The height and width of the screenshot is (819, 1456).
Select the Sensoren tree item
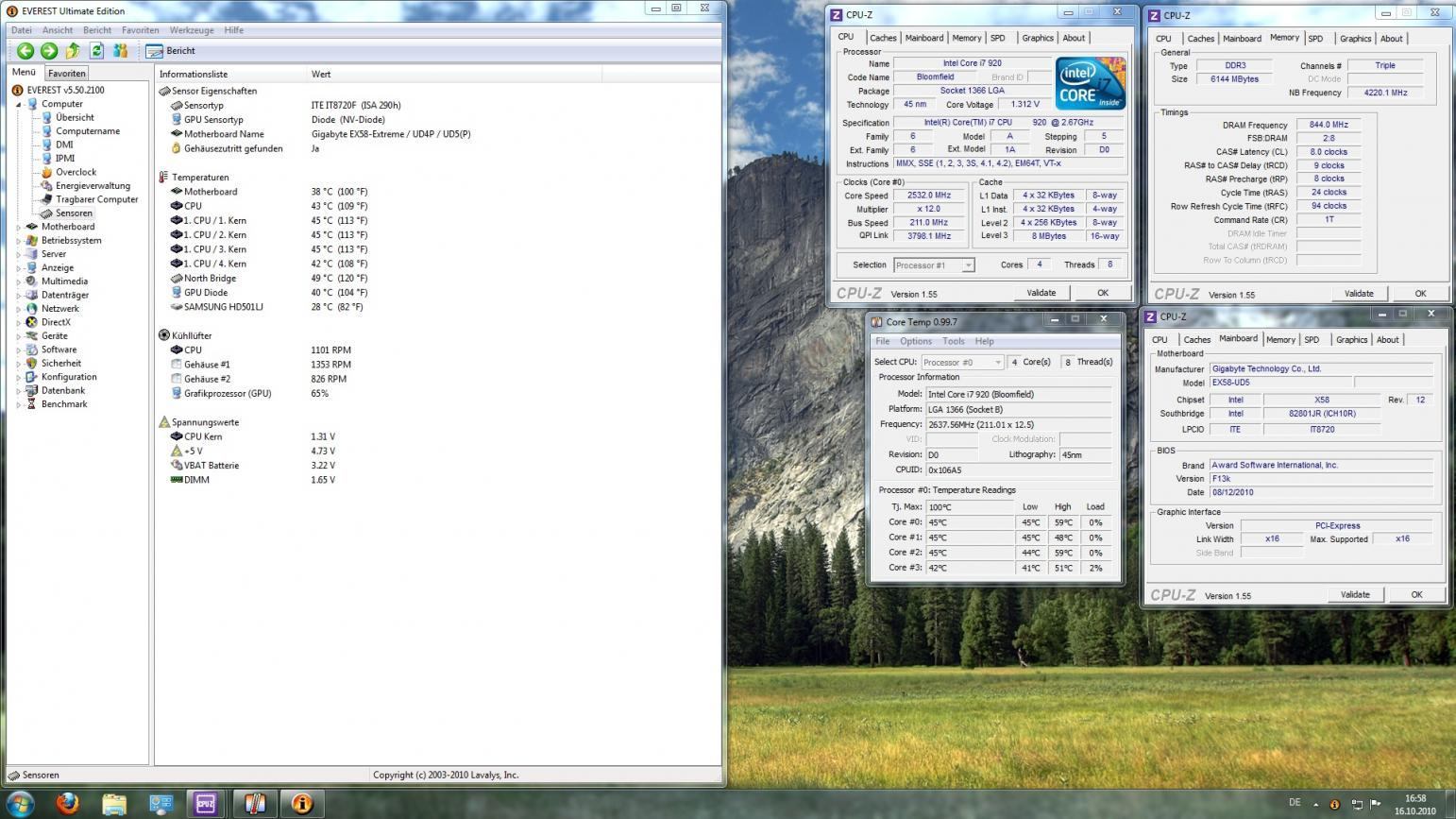(x=74, y=213)
